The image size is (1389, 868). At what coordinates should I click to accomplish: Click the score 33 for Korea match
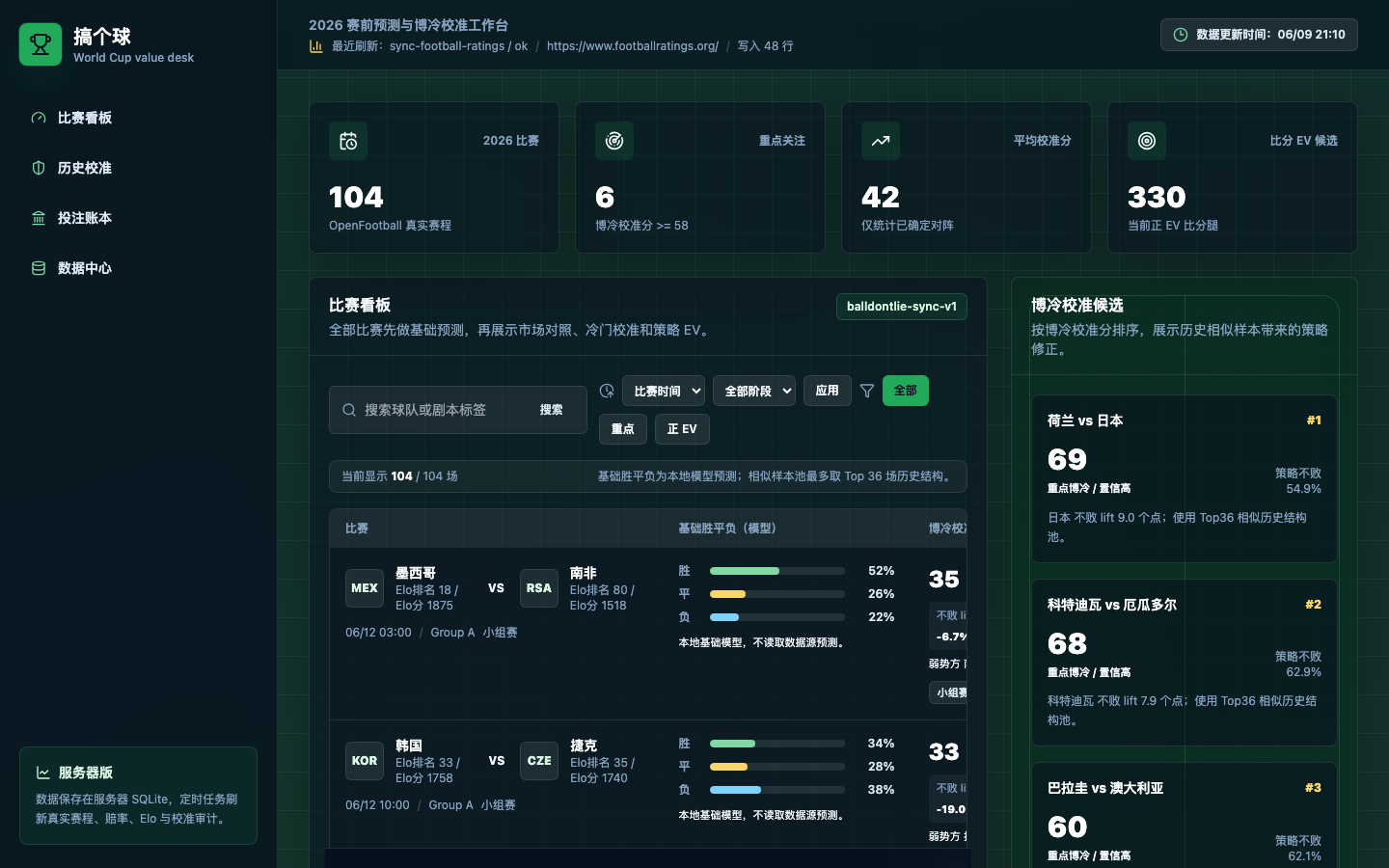943,752
